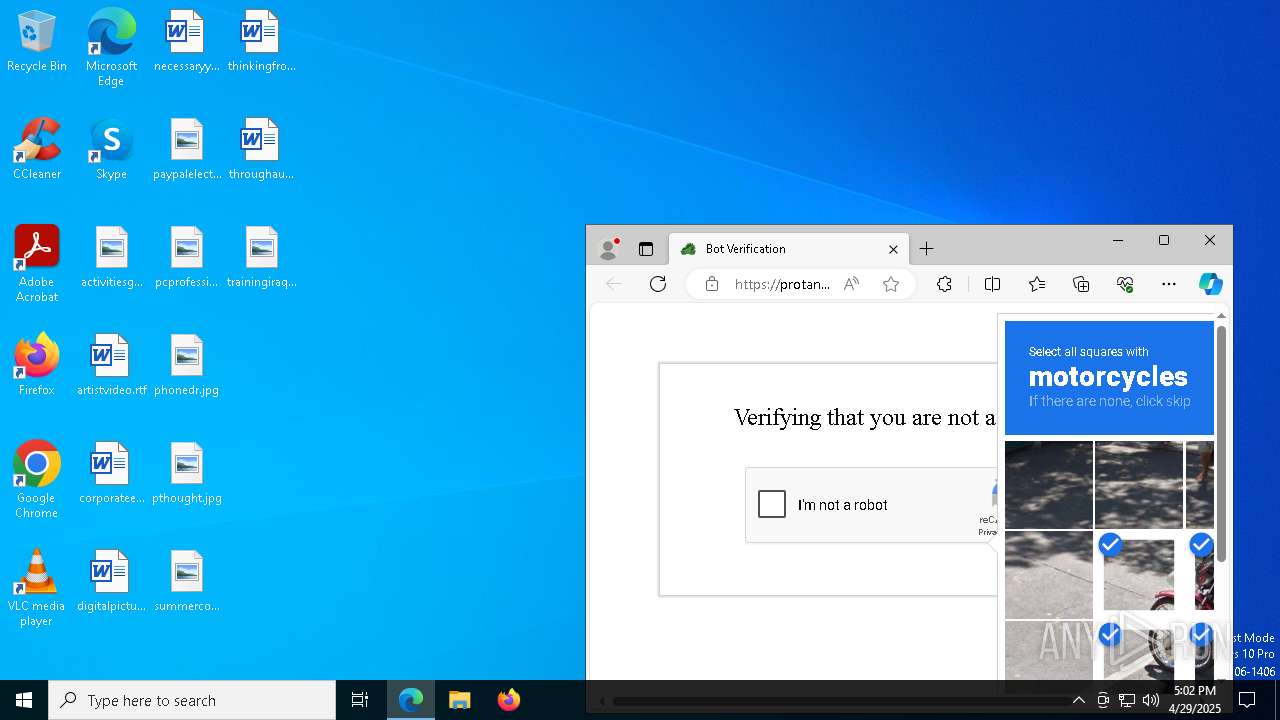Open the Windows Start menu
The width and height of the screenshot is (1280, 720).
[24, 700]
